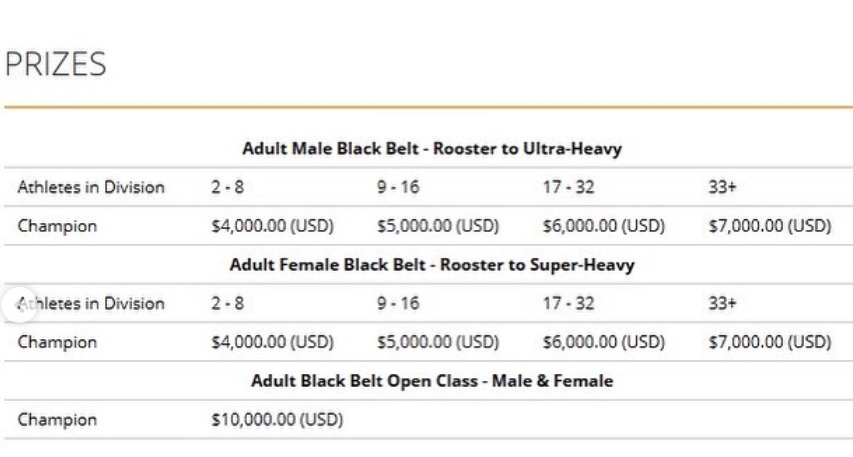Click the 17 - 32 cell in the Male table
Viewport: 853px width, 457px height.
point(568,187)
